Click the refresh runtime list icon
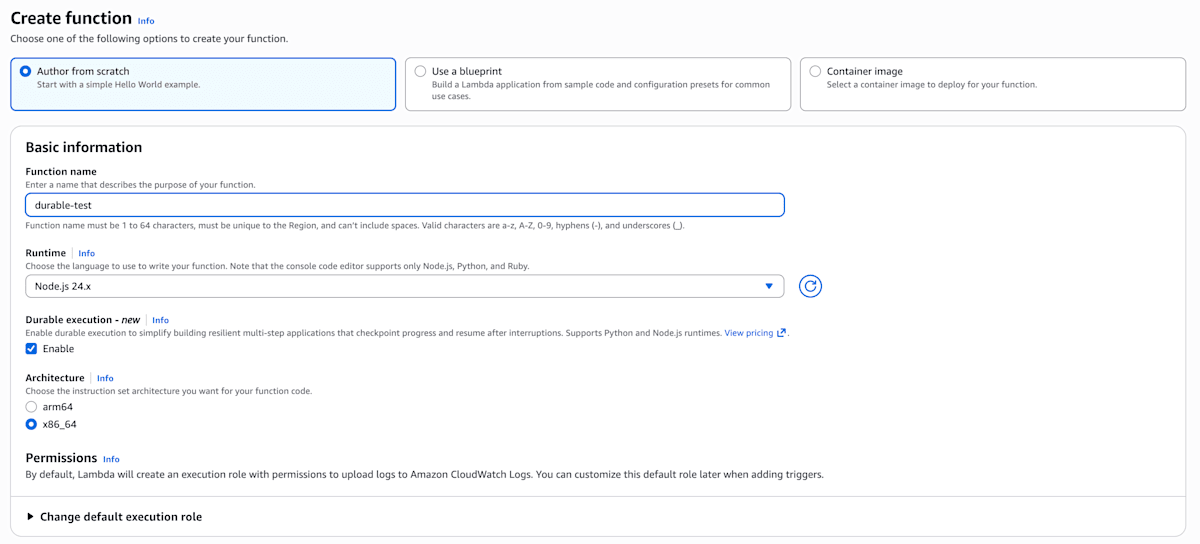 pyautogui.click(x=810, y=286)
